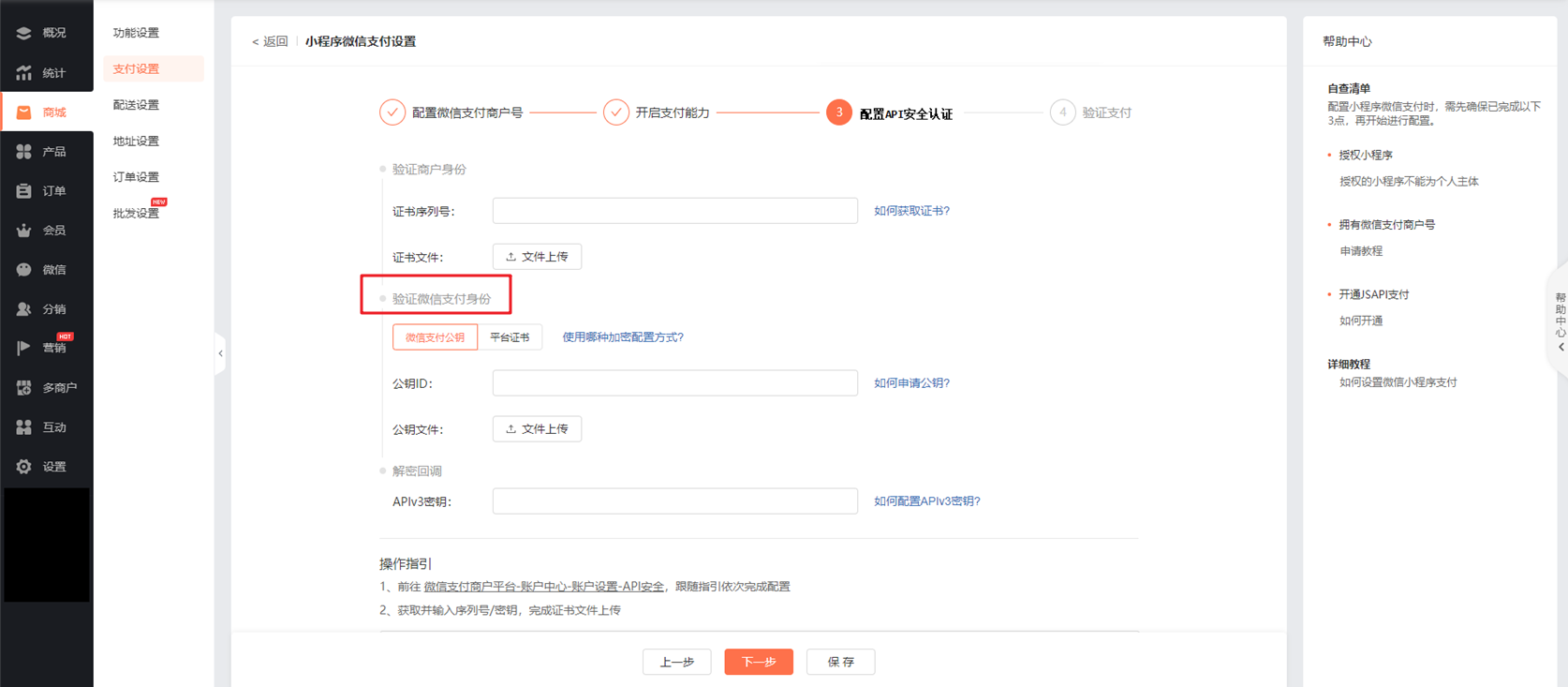Image resolution: width=1568 pixels, height=687 pixels.
Task: Click the 配置微信支付商户号 step label
Action: [x=467, y=112]
